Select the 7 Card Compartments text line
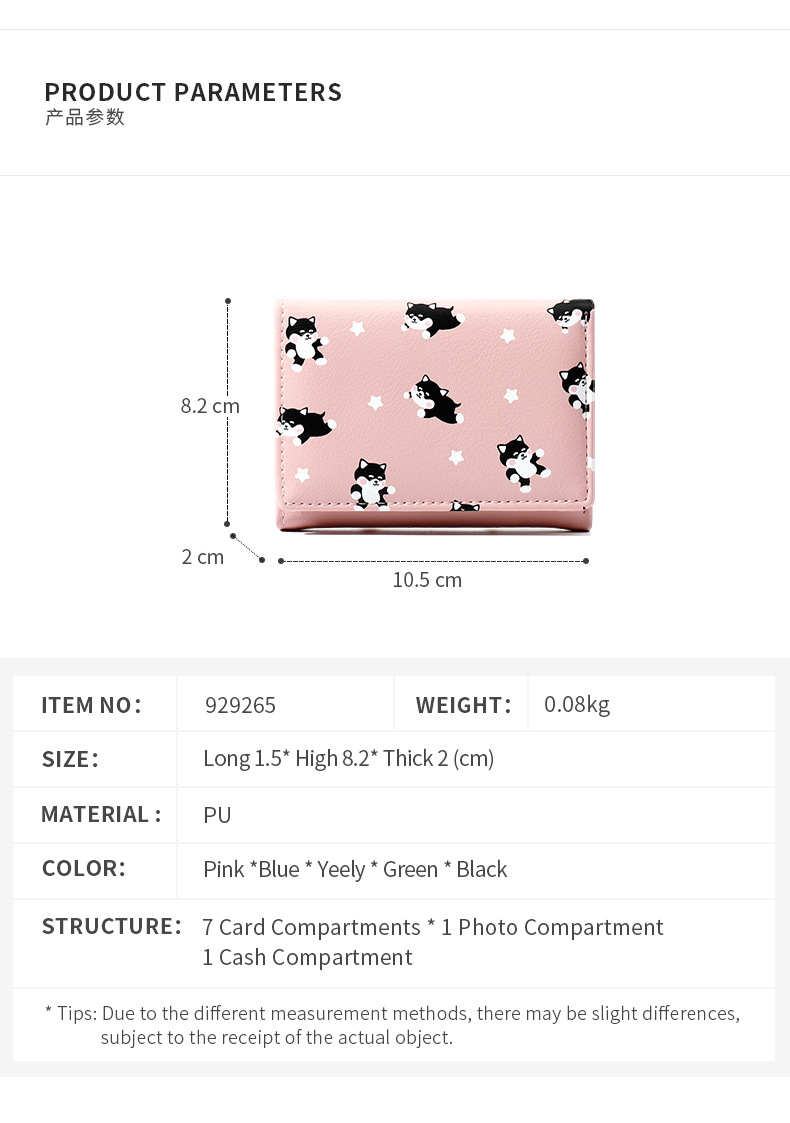The height and width of the screenshot is (1123, 790). pyautogui.click(x=432, y=927)
